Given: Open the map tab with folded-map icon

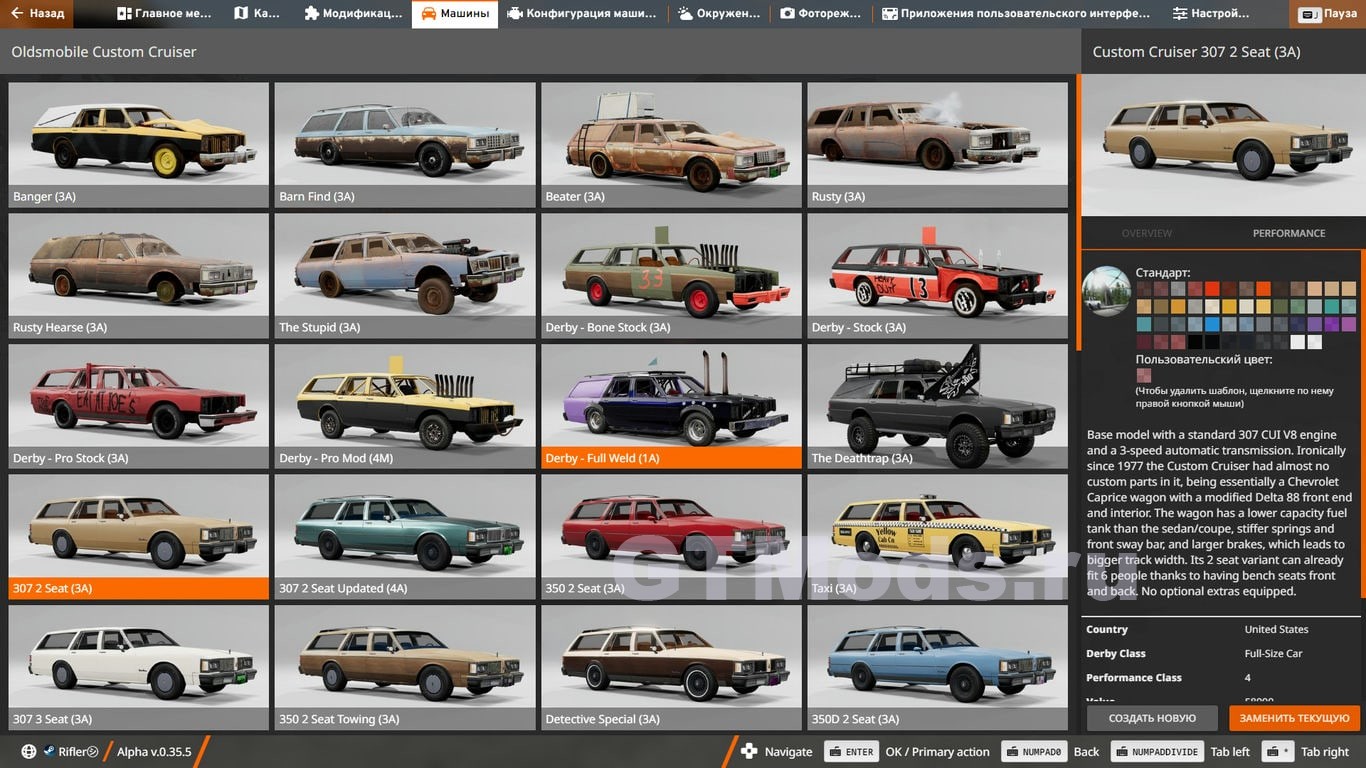Looking at the screenshot, I should [x=257, y=14].
